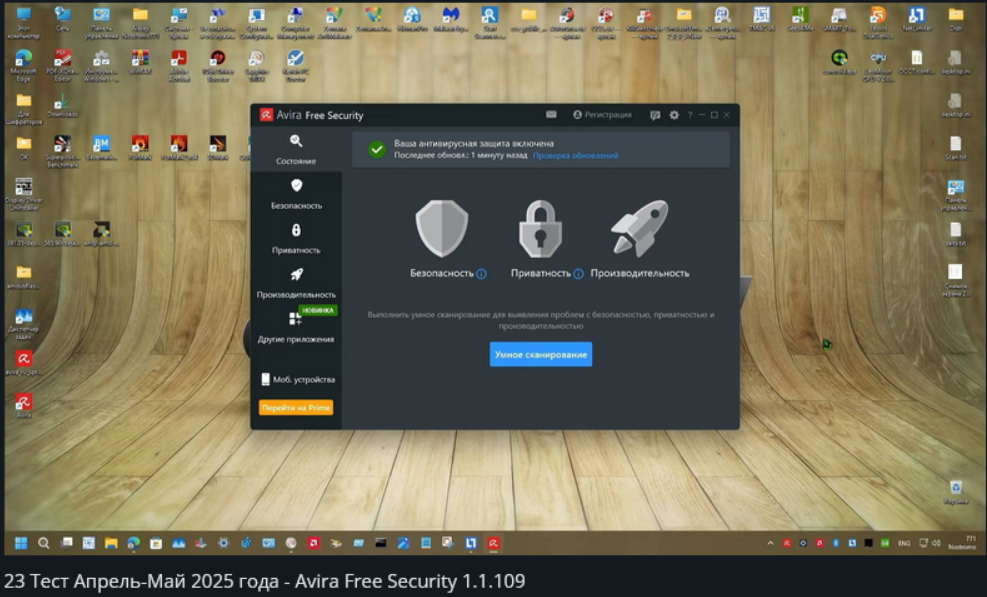Screen dimensions: 987x597
Task: Open the Производительность section in sidebar
Action: point(296,283)
